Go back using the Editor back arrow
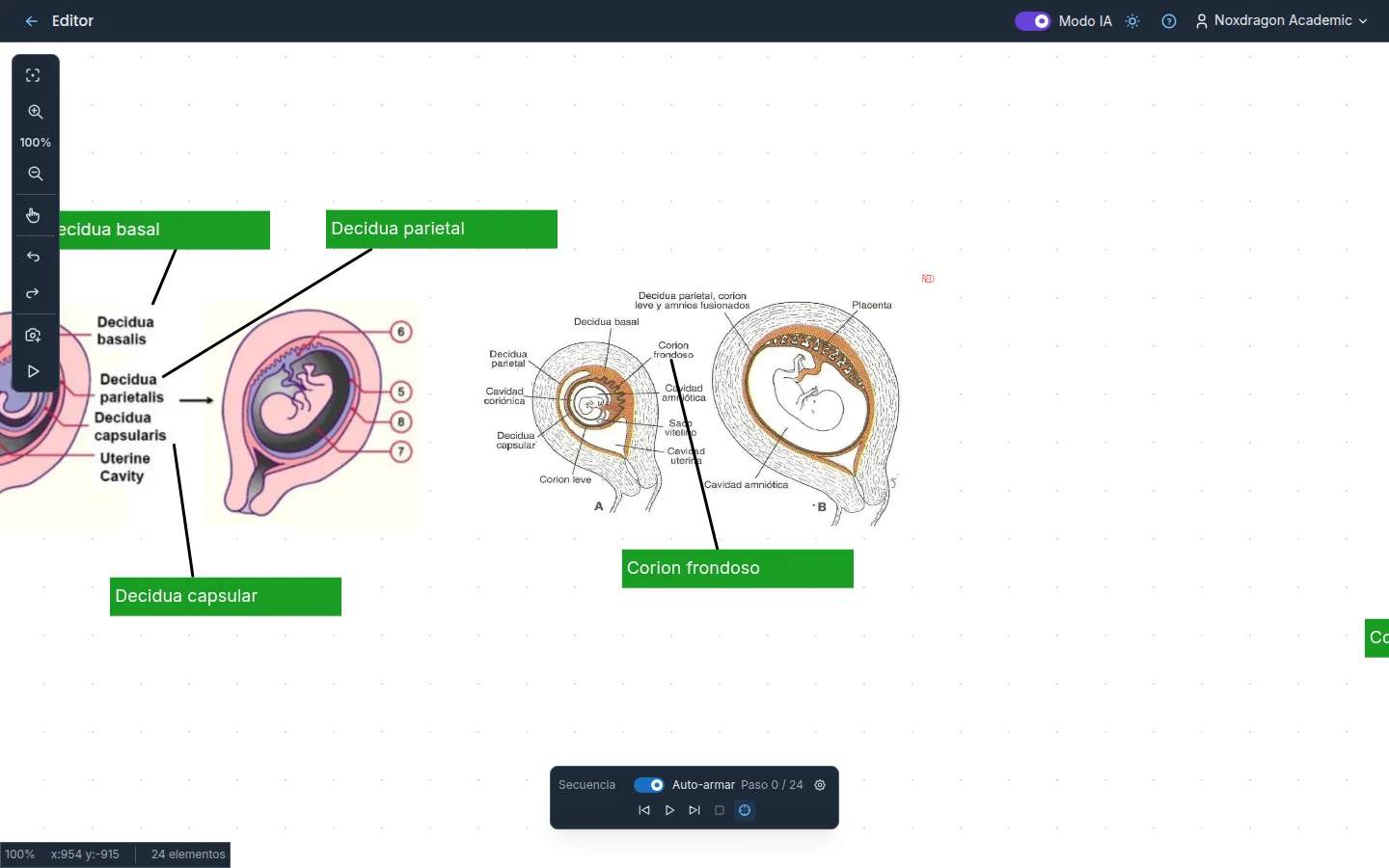The height and width of the screenshot is (868, 1389). coord(32,21)
